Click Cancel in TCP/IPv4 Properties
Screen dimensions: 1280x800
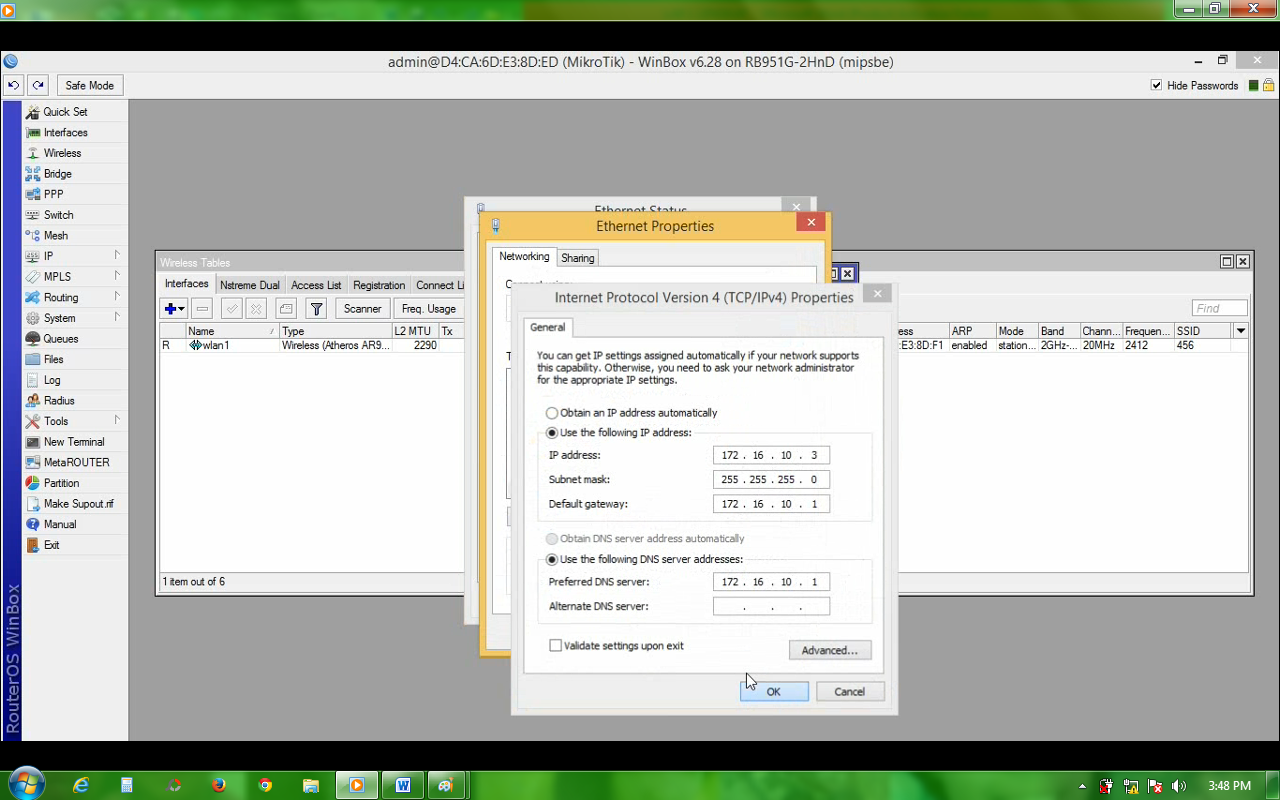click(850, 691)
